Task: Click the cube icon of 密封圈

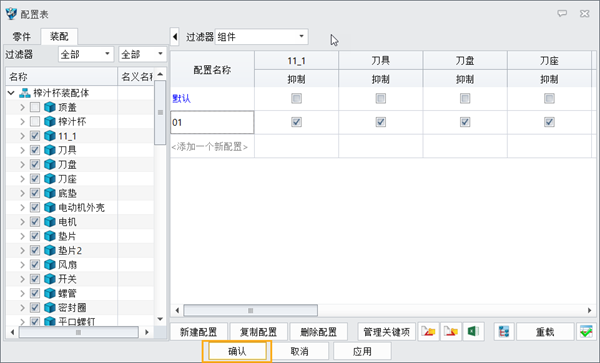Action: [x=50, y=308]
